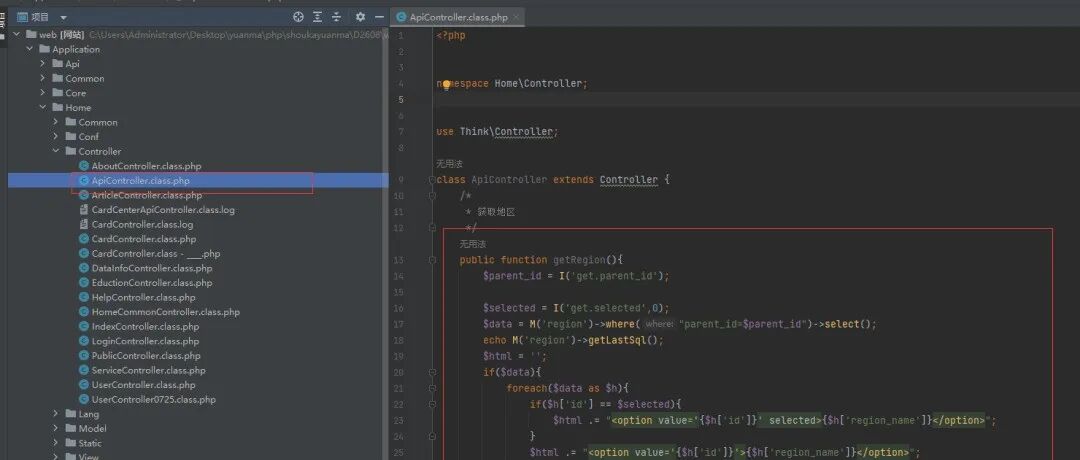Expand the Api folder
This screenshot has width=1080, height=460.
[43, 63]
